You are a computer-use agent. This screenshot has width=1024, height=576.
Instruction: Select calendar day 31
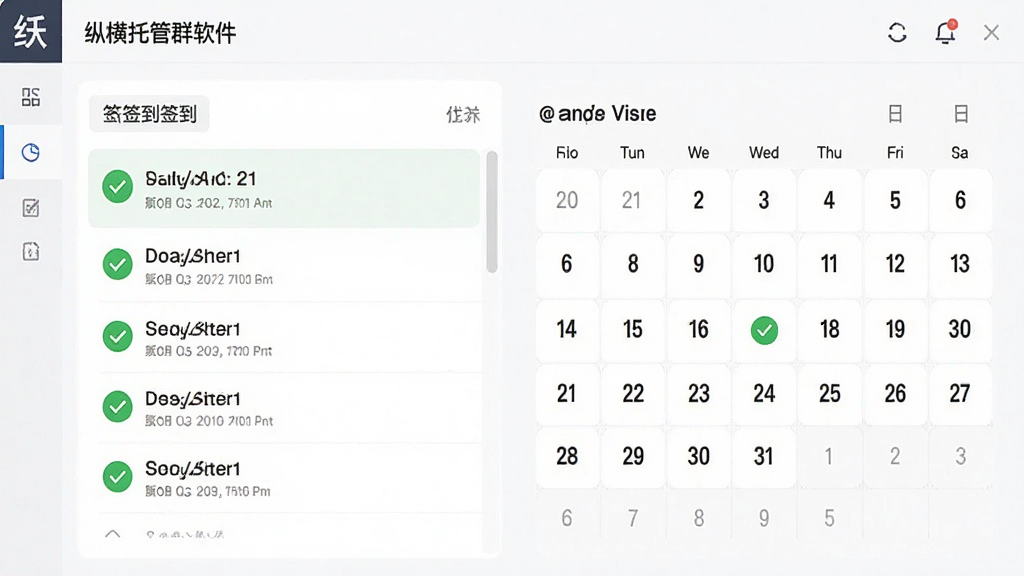(764, 456)
